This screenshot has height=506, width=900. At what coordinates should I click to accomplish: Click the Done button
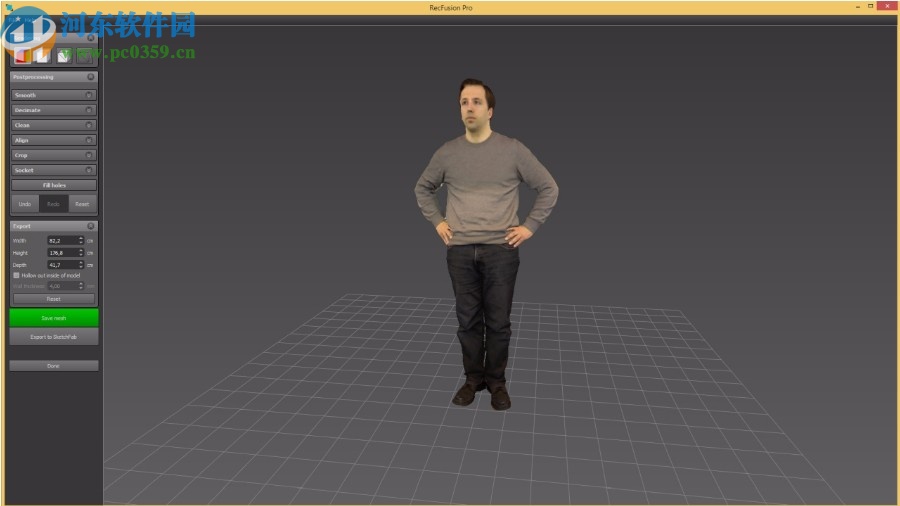(x=54, y=366)
